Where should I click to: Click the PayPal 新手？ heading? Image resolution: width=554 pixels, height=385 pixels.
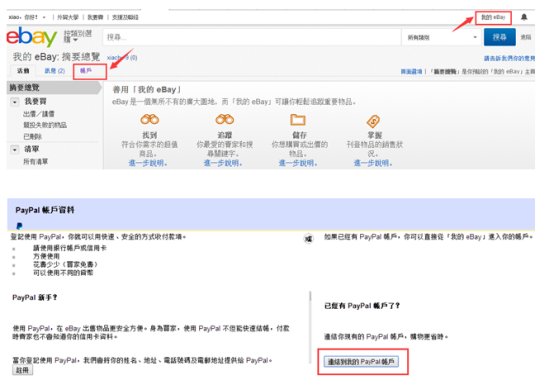(x=35, y=298)
